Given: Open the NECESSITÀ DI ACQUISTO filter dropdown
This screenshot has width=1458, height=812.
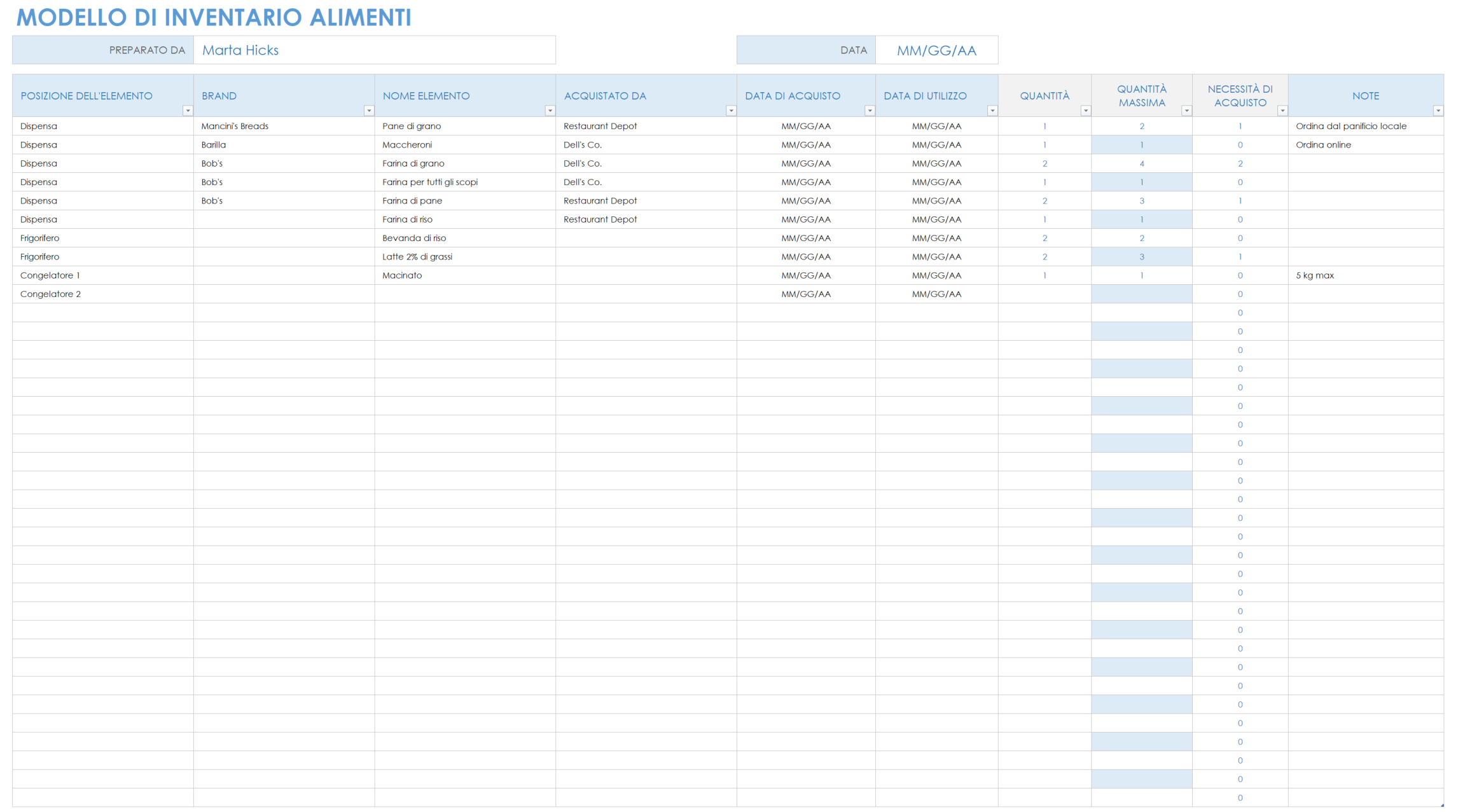Looking at the screenshot, I should [1282, 111].
